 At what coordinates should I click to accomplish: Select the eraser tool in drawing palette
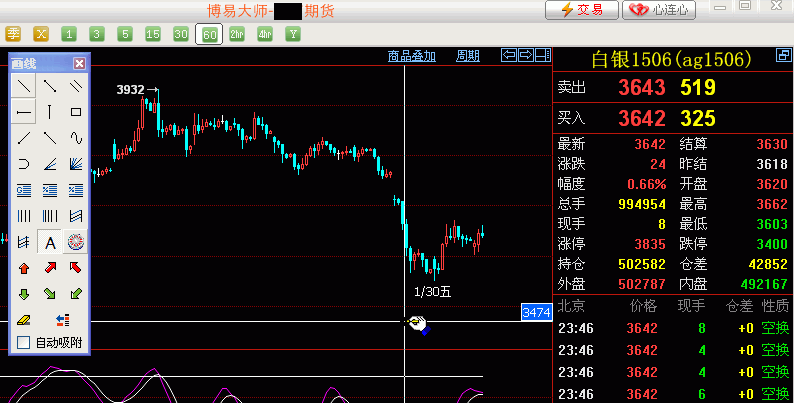[x=23, y=320]
